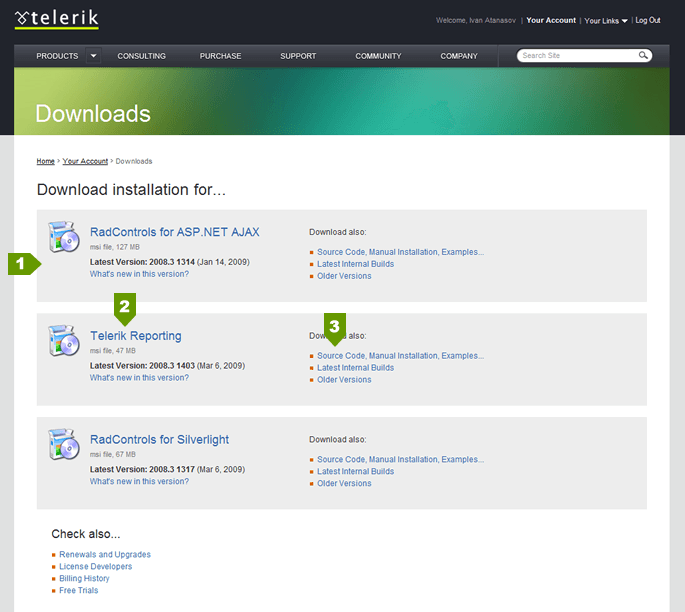Viewport: 685px width, 612px height.
Task: Click the Downloads breadcrumb text
Action: coord(134,161)
